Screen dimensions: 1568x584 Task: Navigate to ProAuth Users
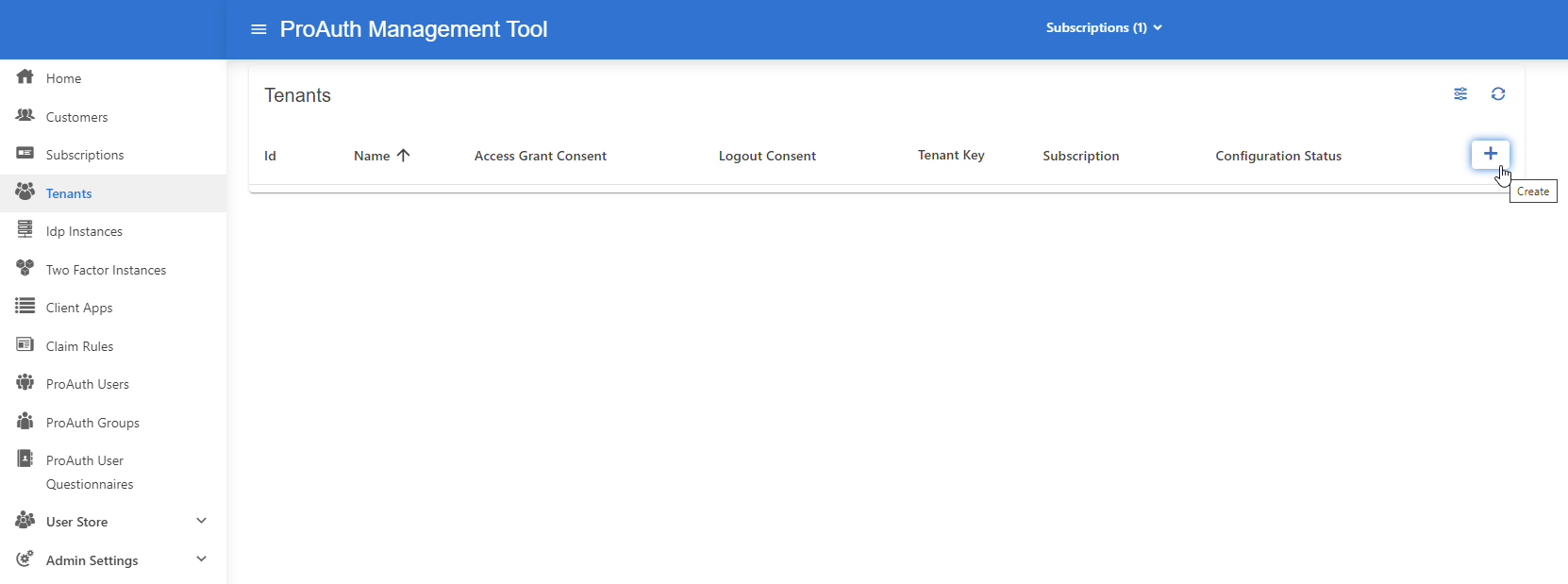pyautogui.click(x=88, y=384)
